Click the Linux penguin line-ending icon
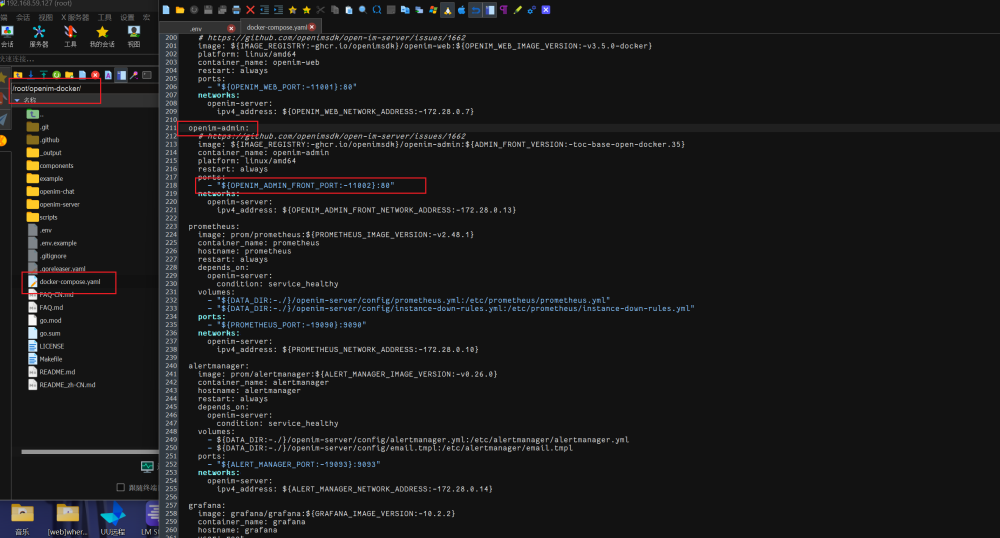 (447, 9)
